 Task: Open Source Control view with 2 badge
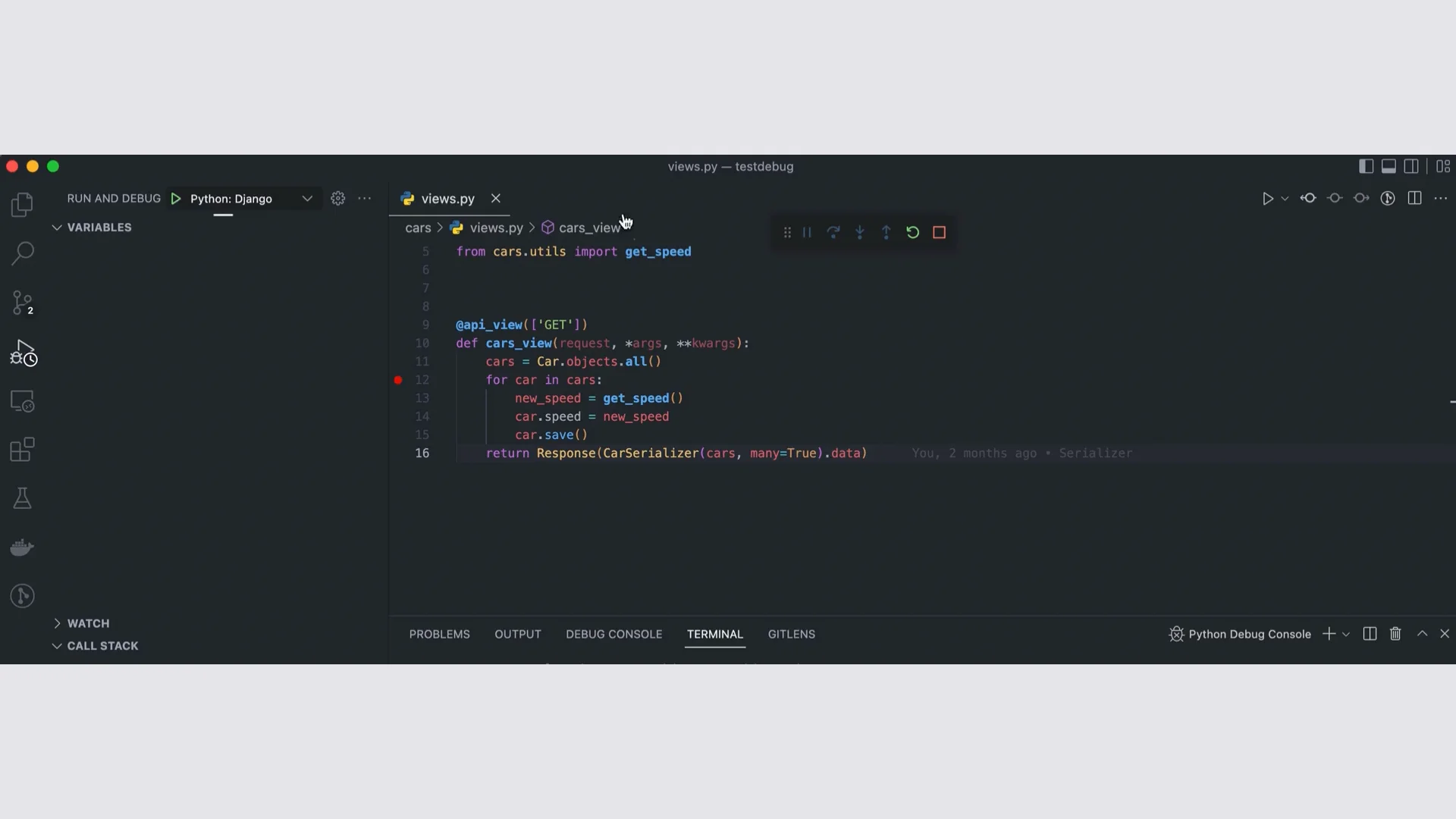(x=23, y=303)
